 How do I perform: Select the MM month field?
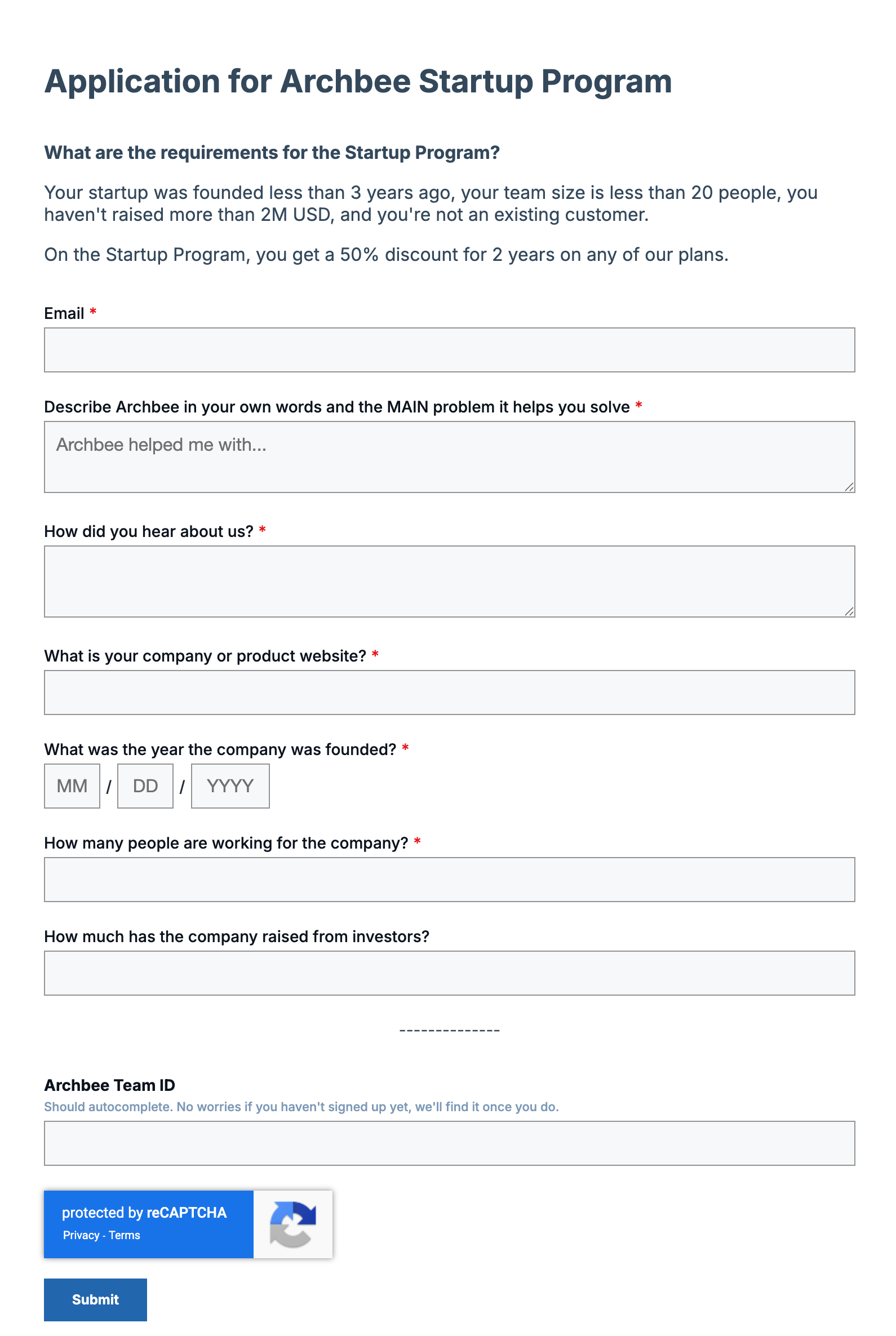tap(72, 785)
